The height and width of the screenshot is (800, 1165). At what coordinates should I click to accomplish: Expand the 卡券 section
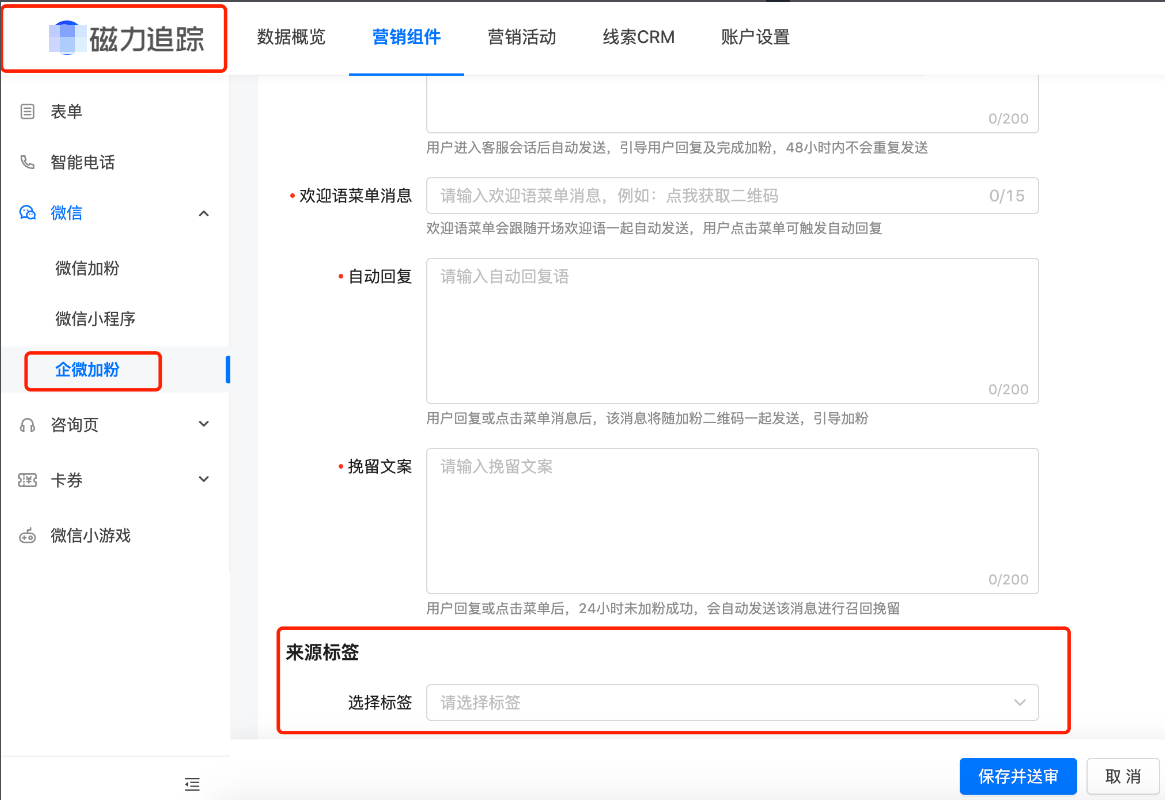pyautogui.click(x=203, y=480)
